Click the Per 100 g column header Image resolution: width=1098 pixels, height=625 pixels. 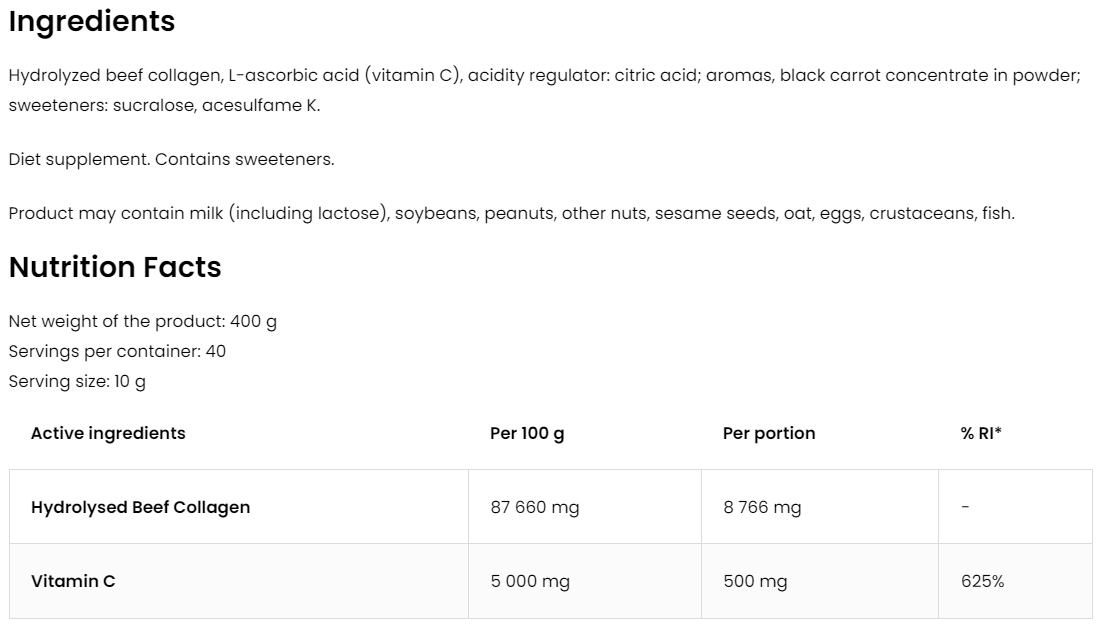(x=527, y=433)
